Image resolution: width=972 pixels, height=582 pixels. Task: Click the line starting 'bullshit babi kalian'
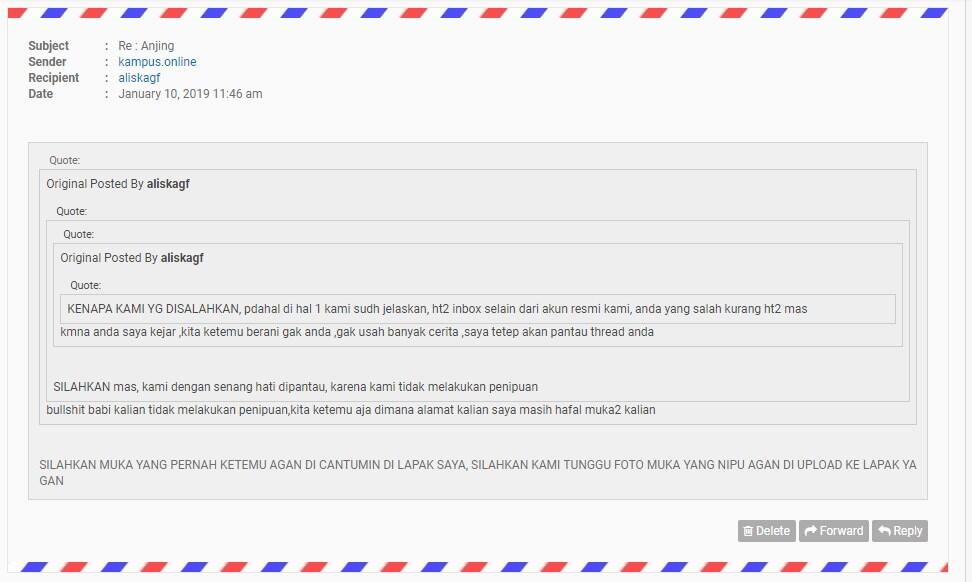[351, 410]
